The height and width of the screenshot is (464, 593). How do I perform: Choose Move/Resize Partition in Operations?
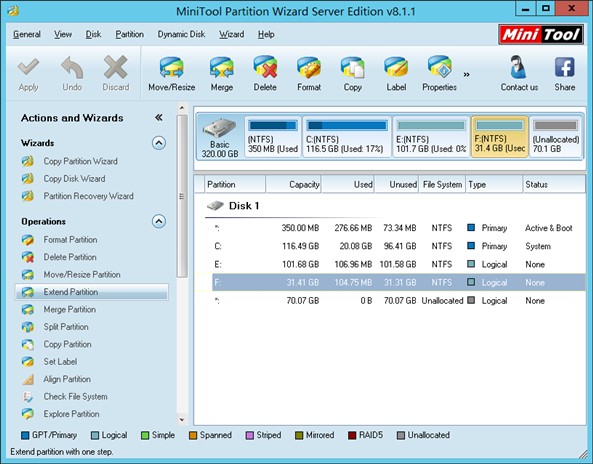click(x=82, y=275)
